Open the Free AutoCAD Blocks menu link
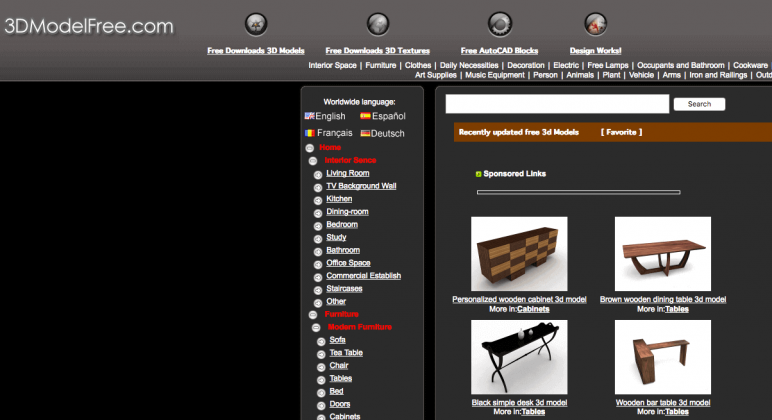772x420 pixels. (x=499, y=51)
